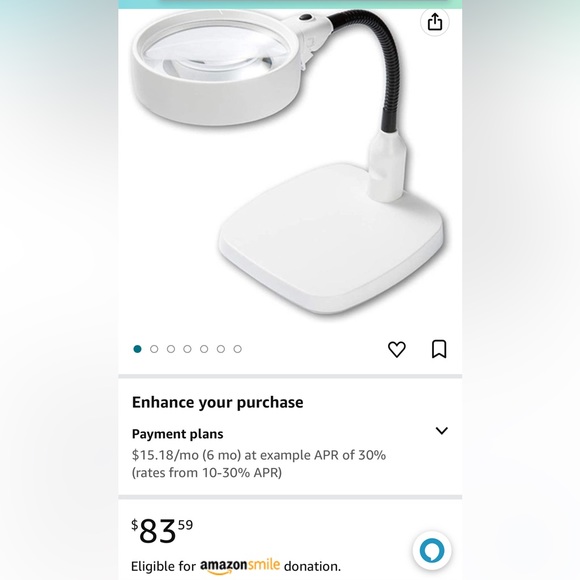Select the third image carousel dot

pos(171,349)
